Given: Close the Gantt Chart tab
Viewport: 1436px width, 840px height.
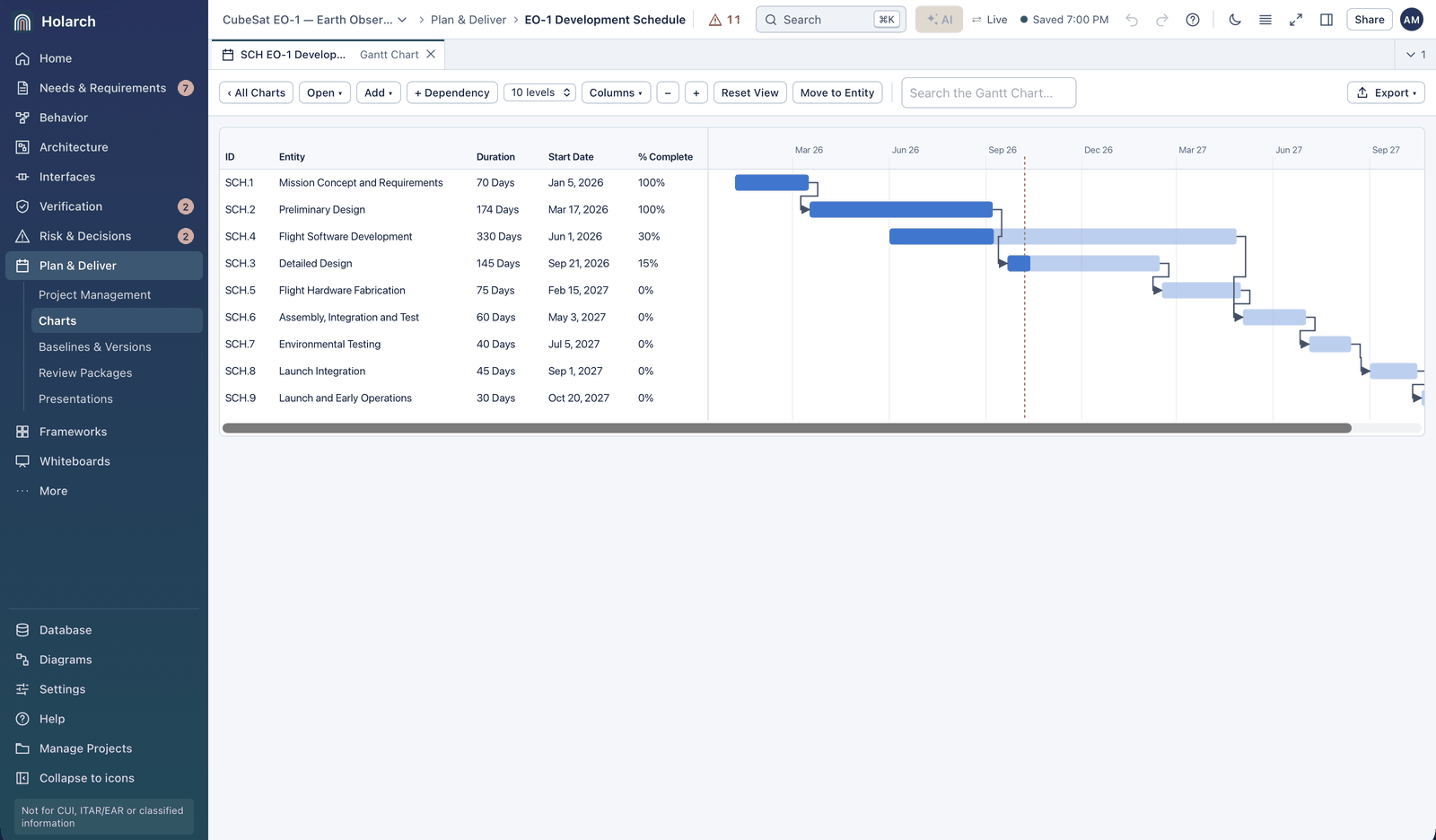Looking at the screenshot, I should click(432, 55).
